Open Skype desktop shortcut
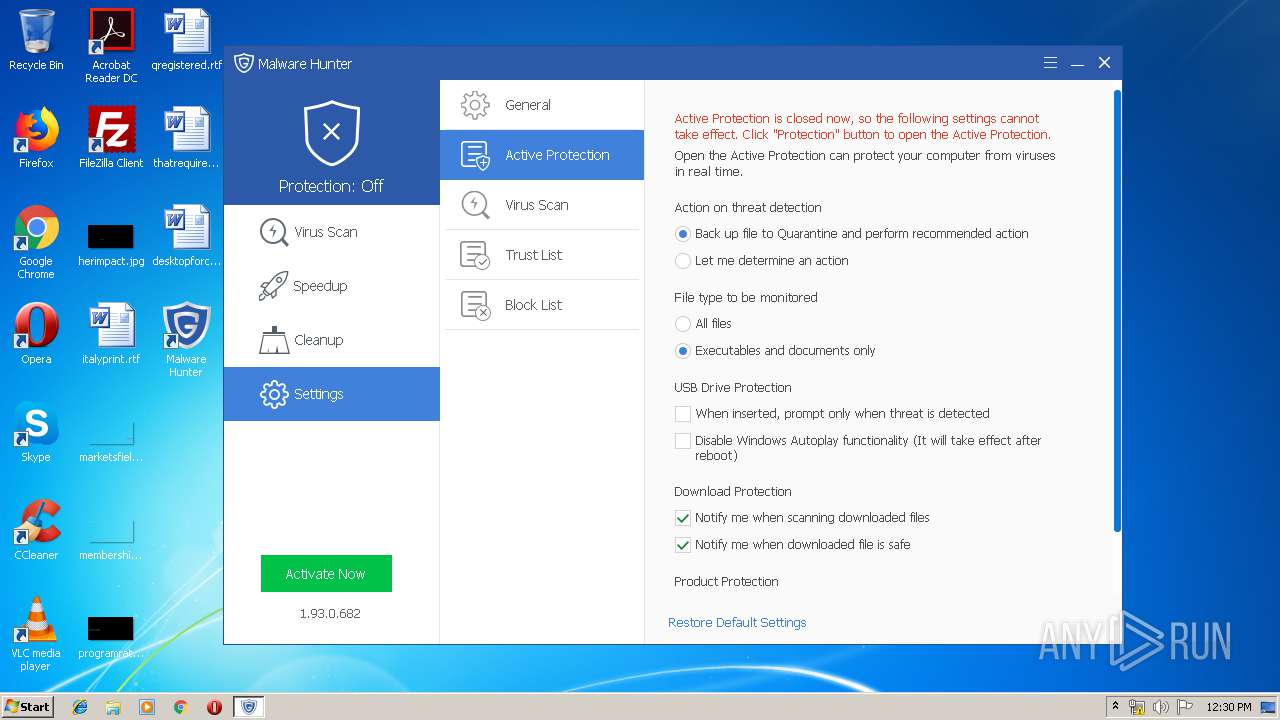The image size is (1280, 720). (x=36, y=432)
